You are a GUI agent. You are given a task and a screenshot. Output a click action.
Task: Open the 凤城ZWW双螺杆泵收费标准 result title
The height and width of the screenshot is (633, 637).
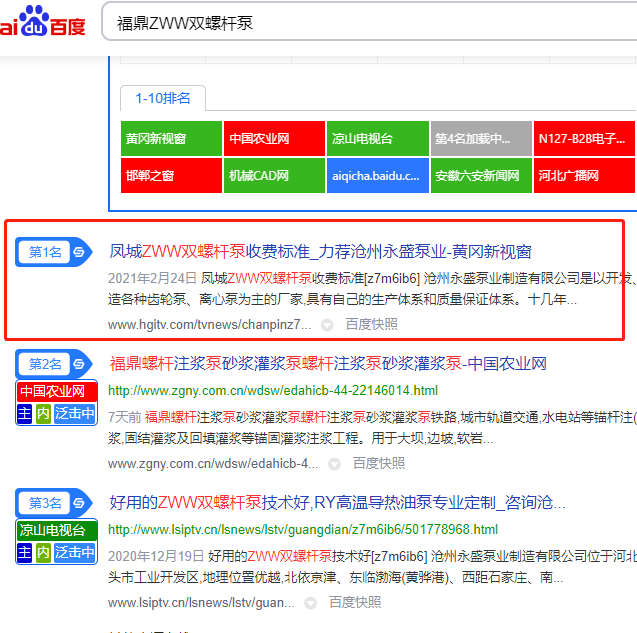320,252
